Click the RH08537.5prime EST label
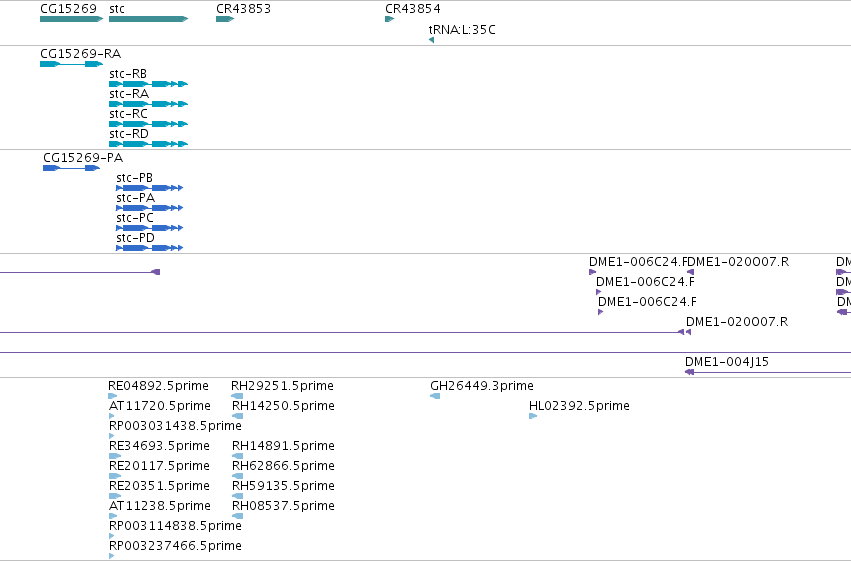The image size is (851, 561). pos(283,506)
